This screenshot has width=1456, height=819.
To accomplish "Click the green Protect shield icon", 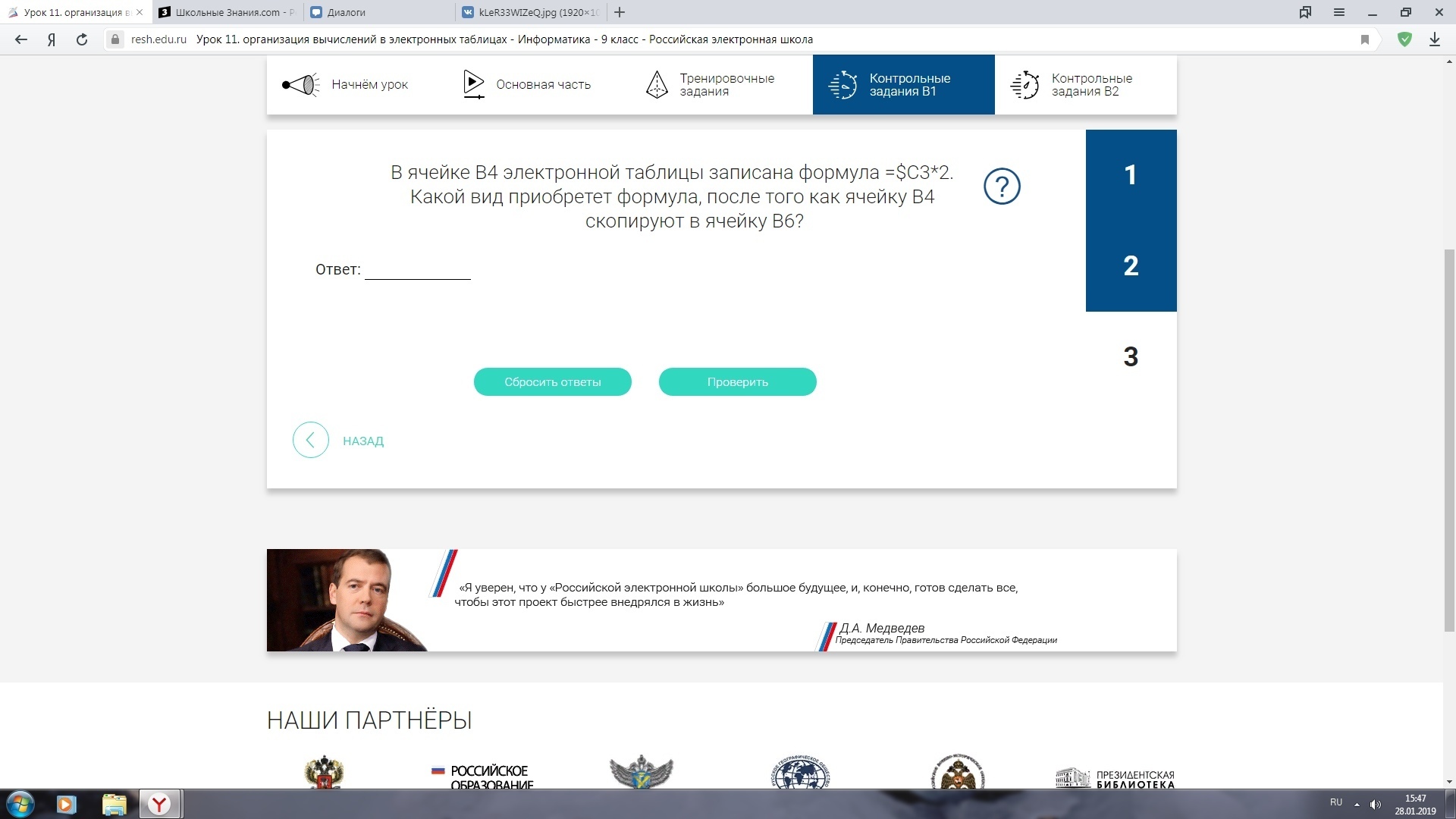I will point(1404,39).
